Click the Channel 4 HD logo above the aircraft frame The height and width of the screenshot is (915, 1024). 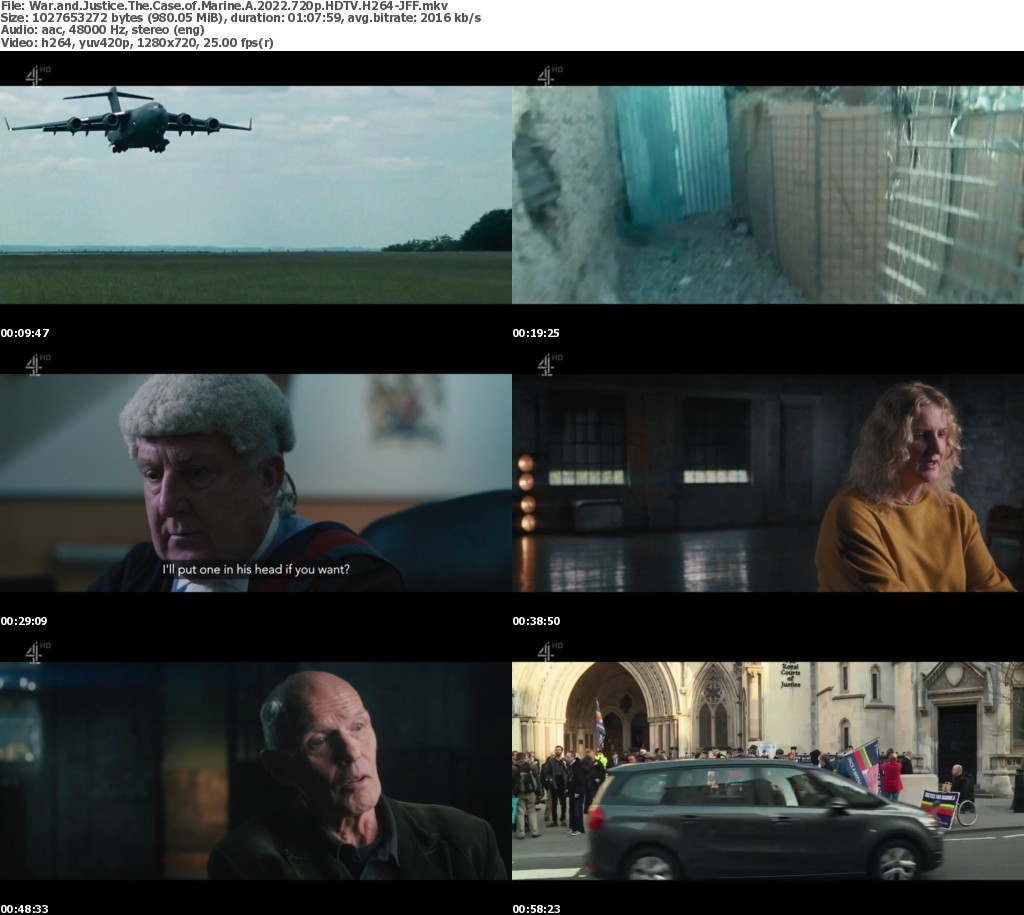click(36, 75)
